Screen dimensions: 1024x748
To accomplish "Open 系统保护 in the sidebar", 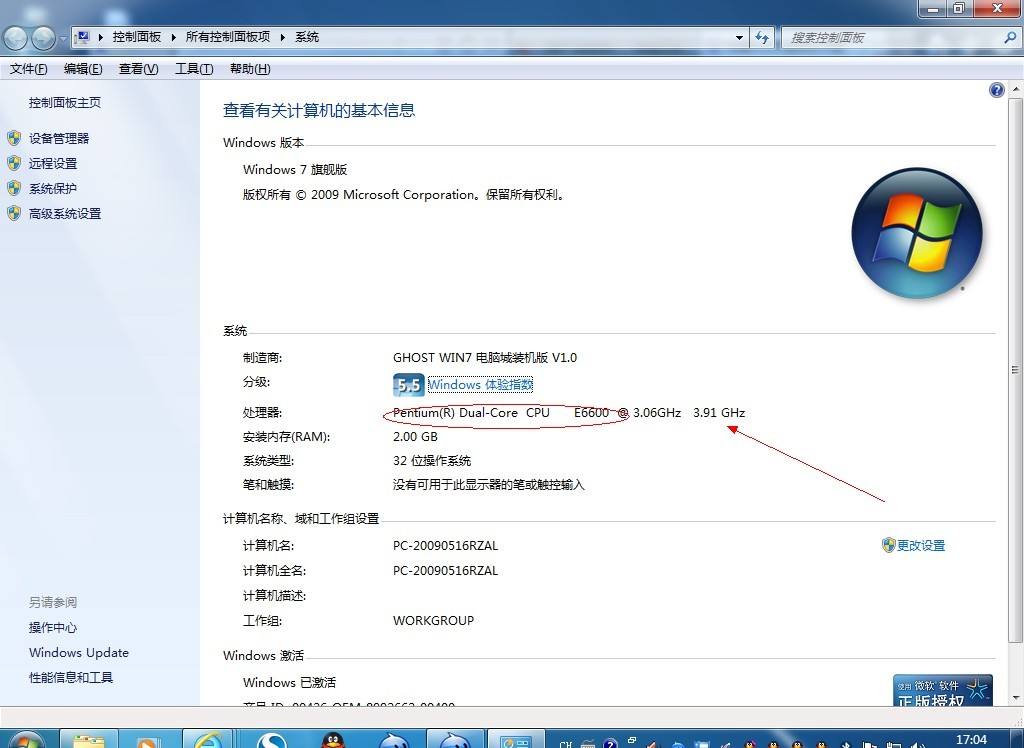I will pyautogui.click(x=53, y=188).
